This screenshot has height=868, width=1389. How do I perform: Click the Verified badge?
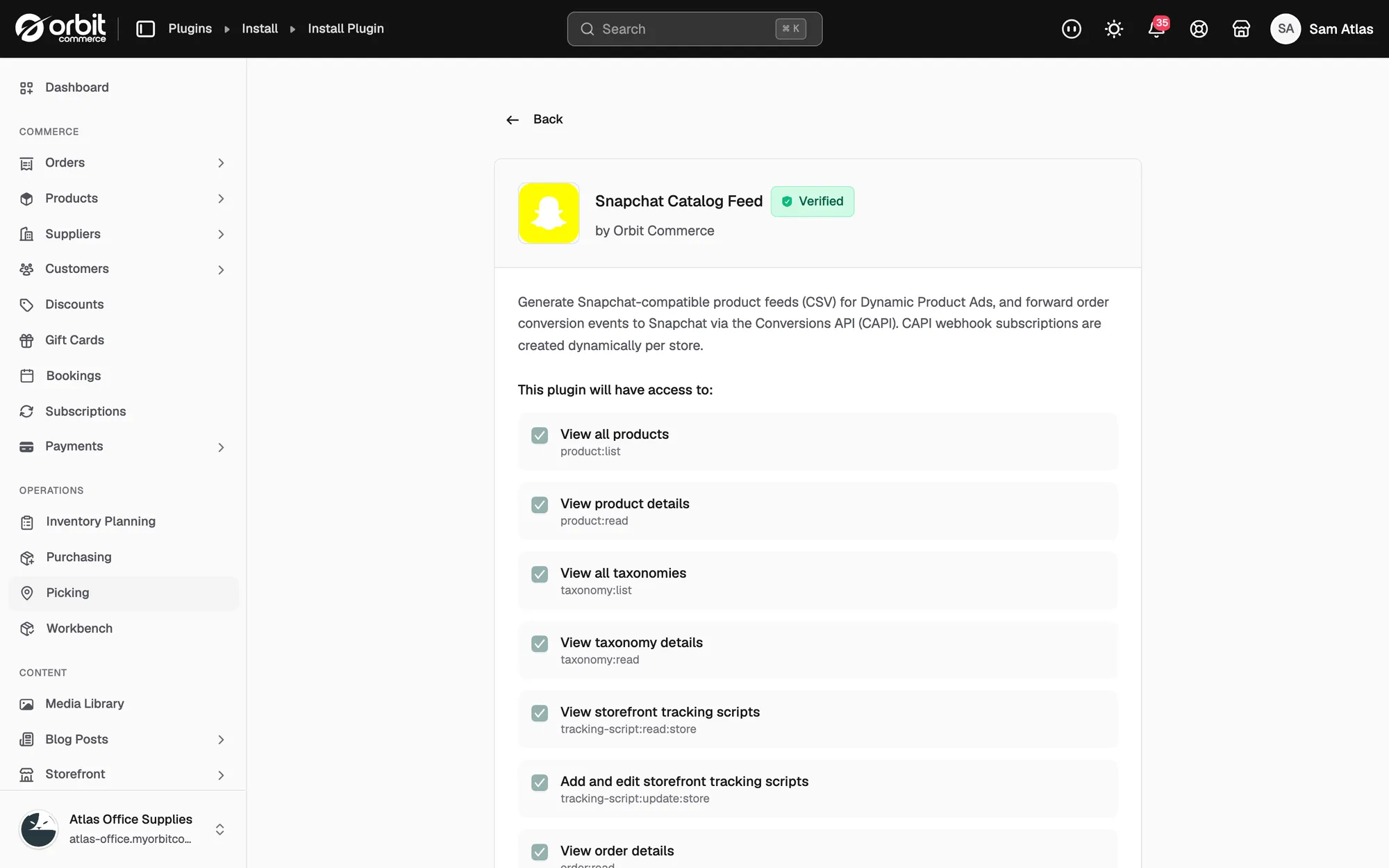point(813,201)
